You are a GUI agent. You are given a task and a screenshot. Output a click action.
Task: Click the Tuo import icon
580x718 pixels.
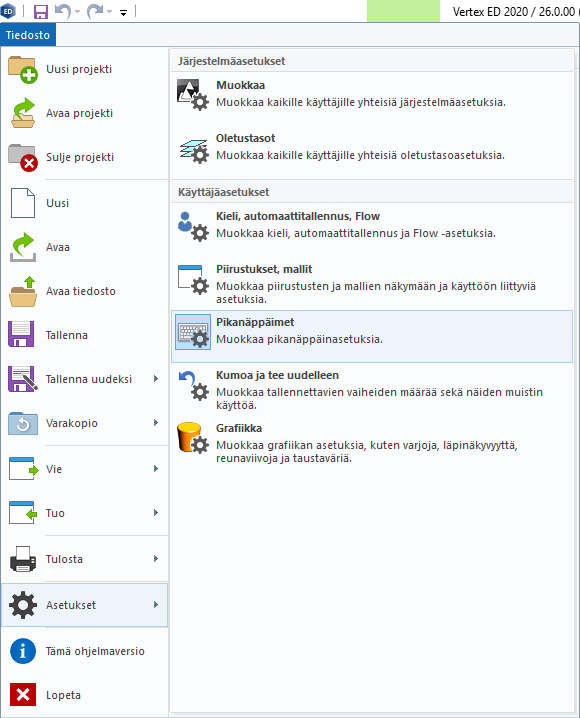click(x=22, y=512)
